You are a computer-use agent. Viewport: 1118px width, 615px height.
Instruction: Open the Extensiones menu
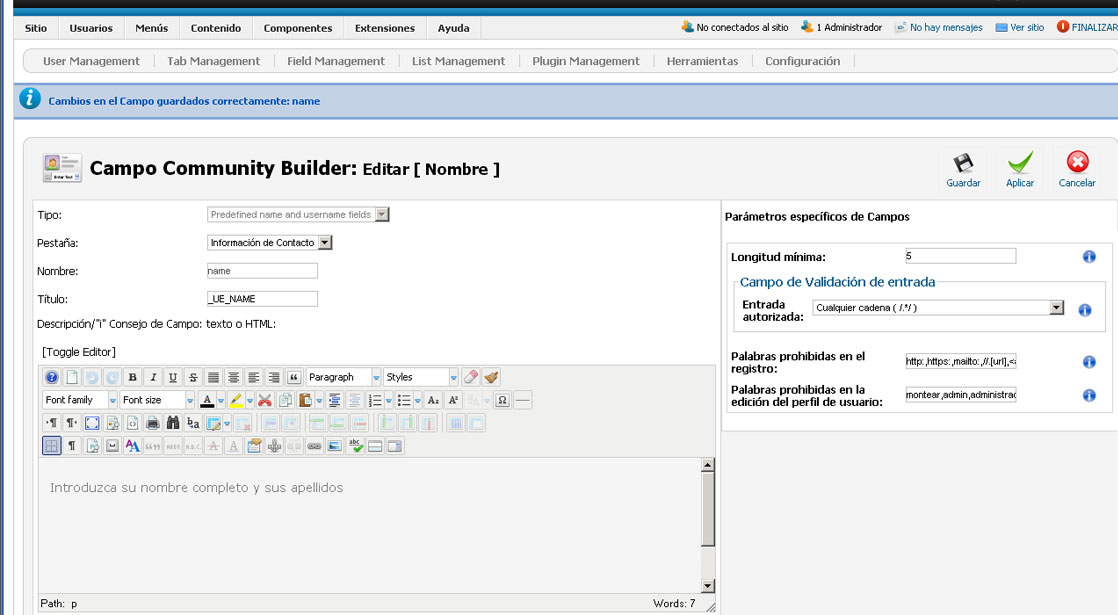385,29
